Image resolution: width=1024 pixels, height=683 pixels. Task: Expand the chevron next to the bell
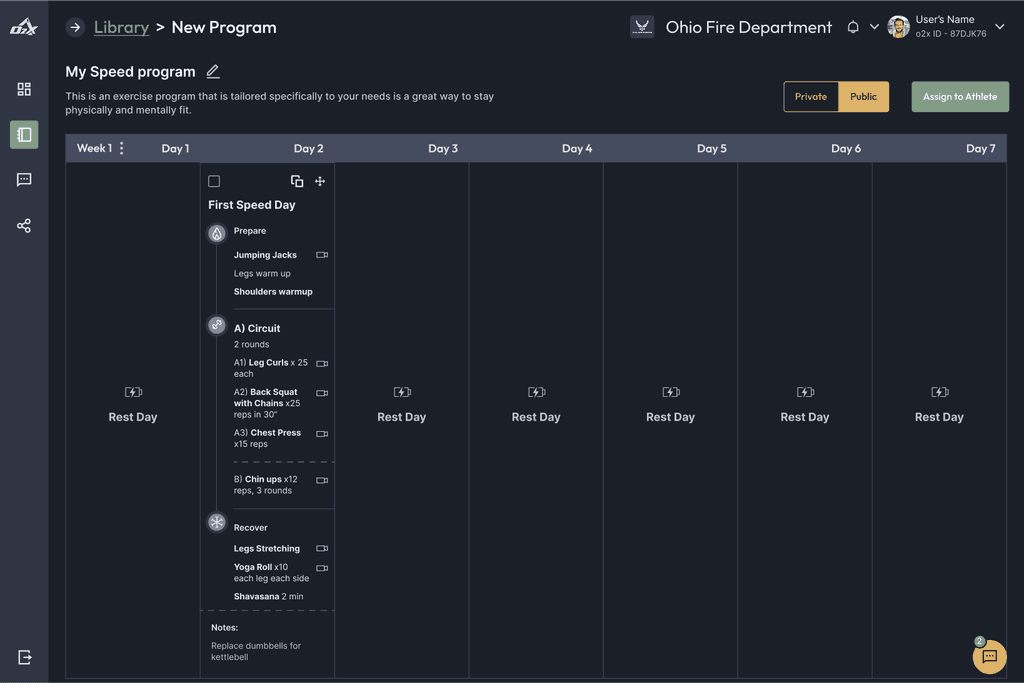pyautogui.click(x=874, y=27)
